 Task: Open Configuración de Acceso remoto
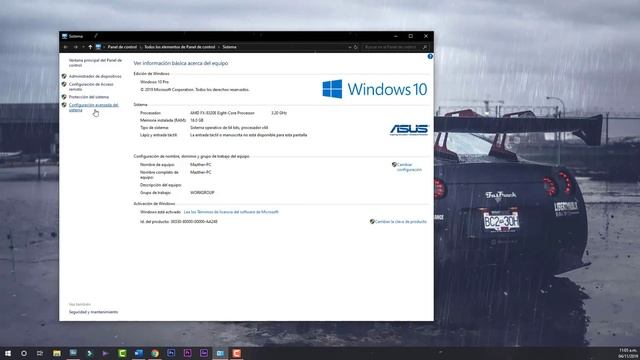(91, 86)
